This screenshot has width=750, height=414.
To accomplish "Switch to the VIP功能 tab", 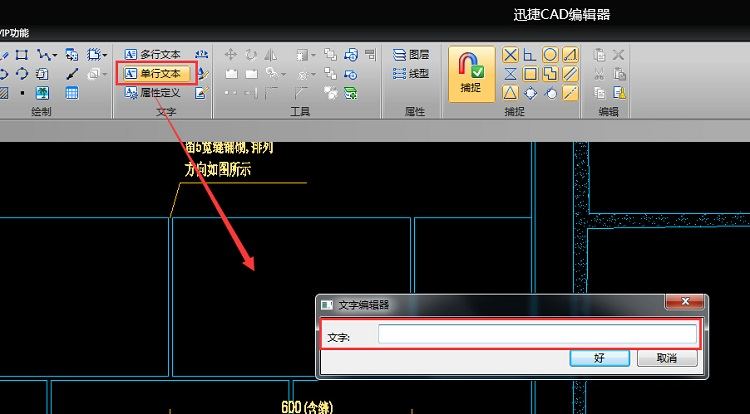I will (x=14, y=33).
